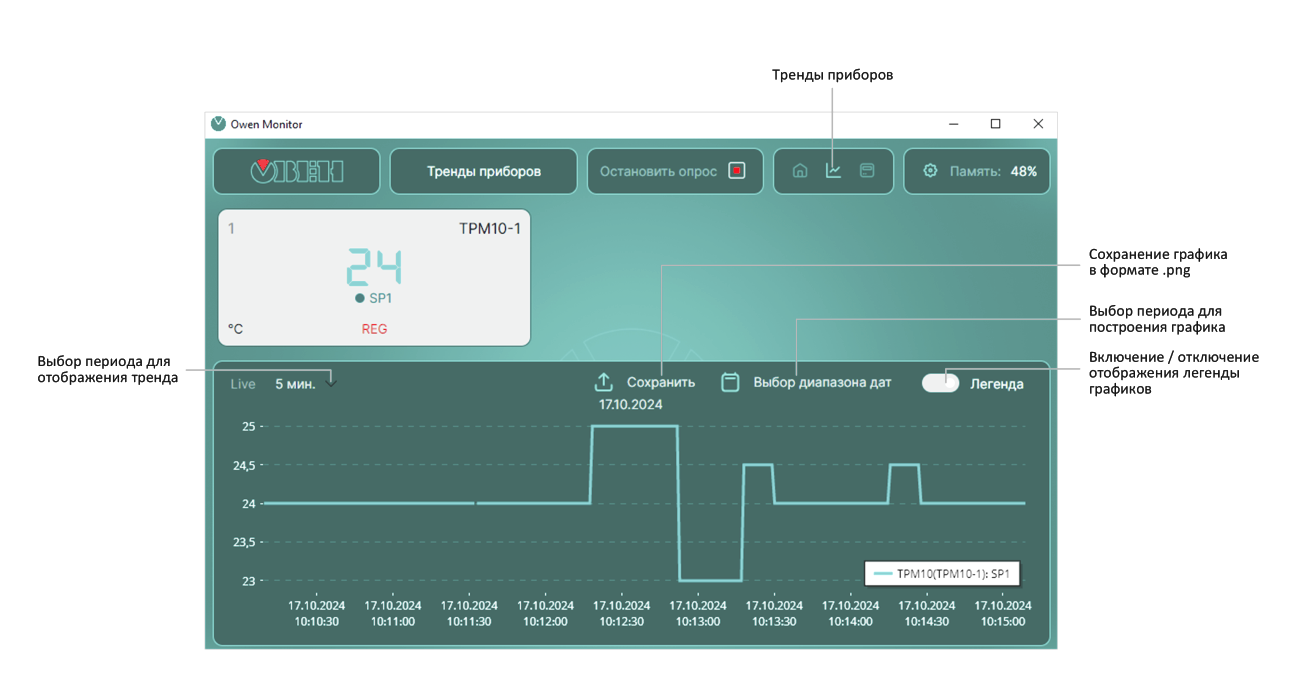Click the home icon in the navigation group
The width and height of the screenshot is (1300, 700).
click(800, 170)
